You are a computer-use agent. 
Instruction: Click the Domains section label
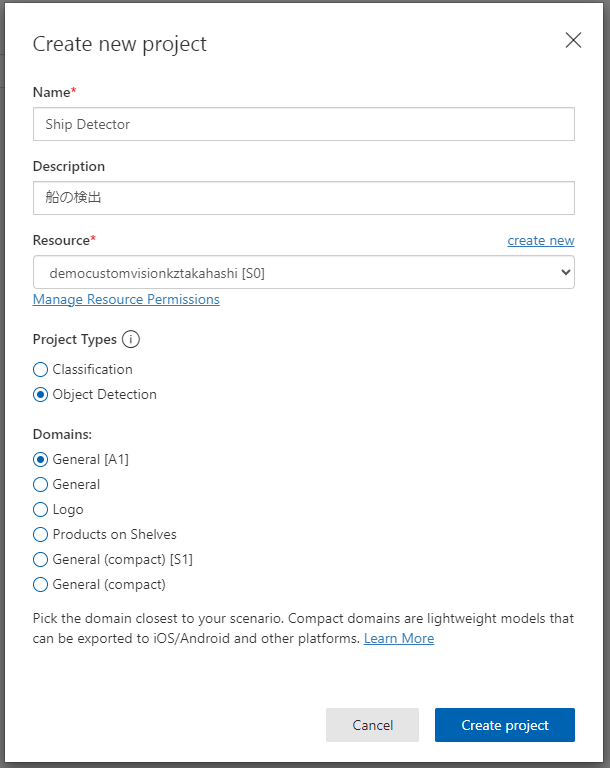[62, 434]
